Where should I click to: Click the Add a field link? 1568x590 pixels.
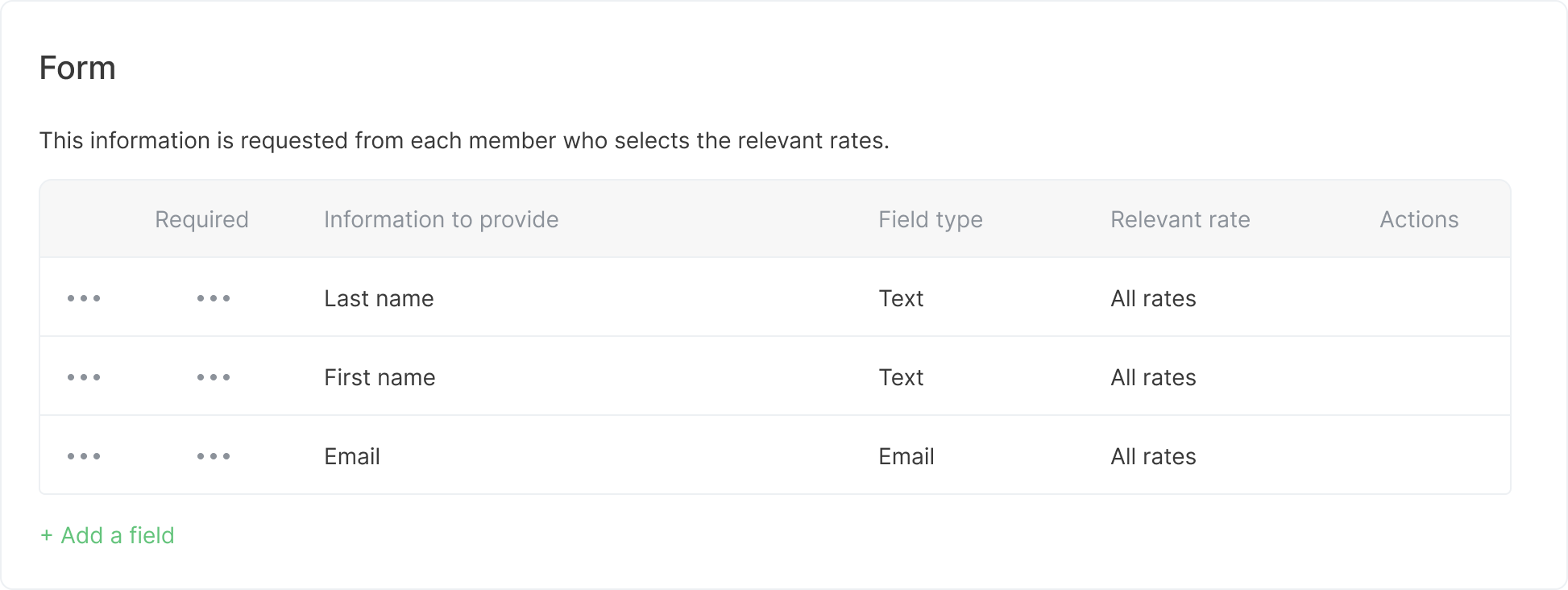(x=107, y=535)
